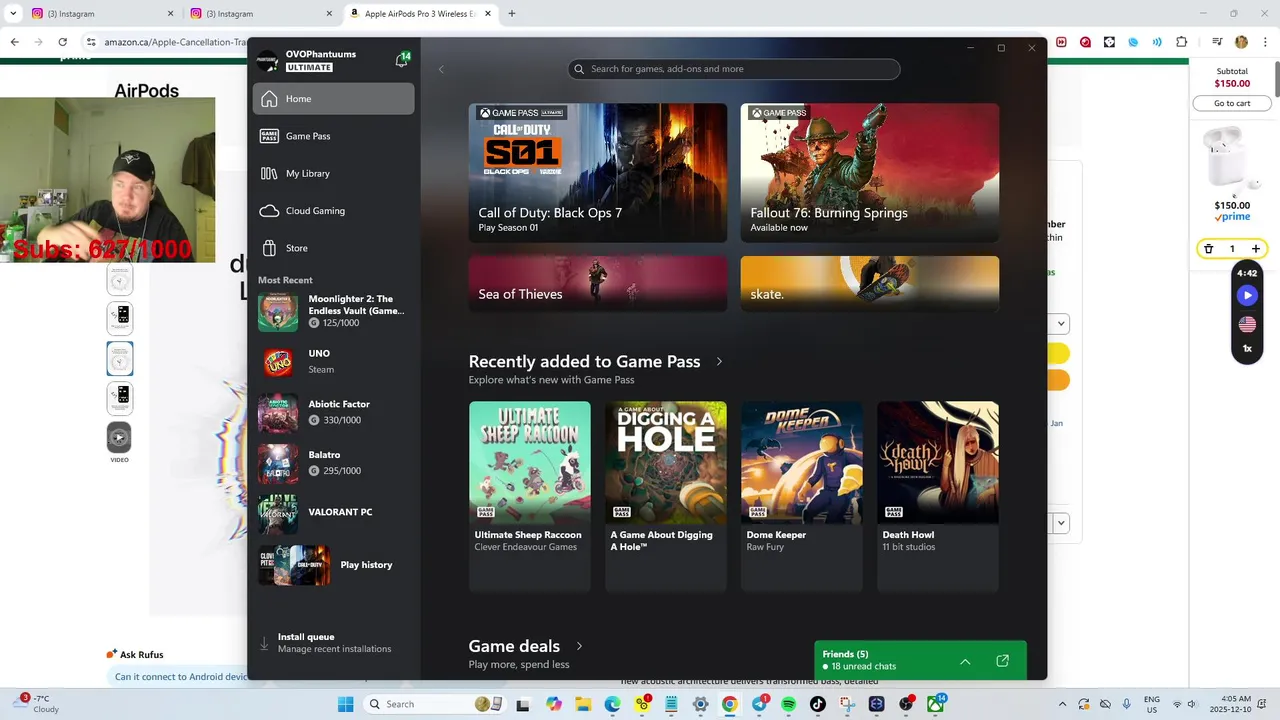Click the UNO game icon in Most Recent
This screenshot has height=720, width=1280.
tap(277, 361)
